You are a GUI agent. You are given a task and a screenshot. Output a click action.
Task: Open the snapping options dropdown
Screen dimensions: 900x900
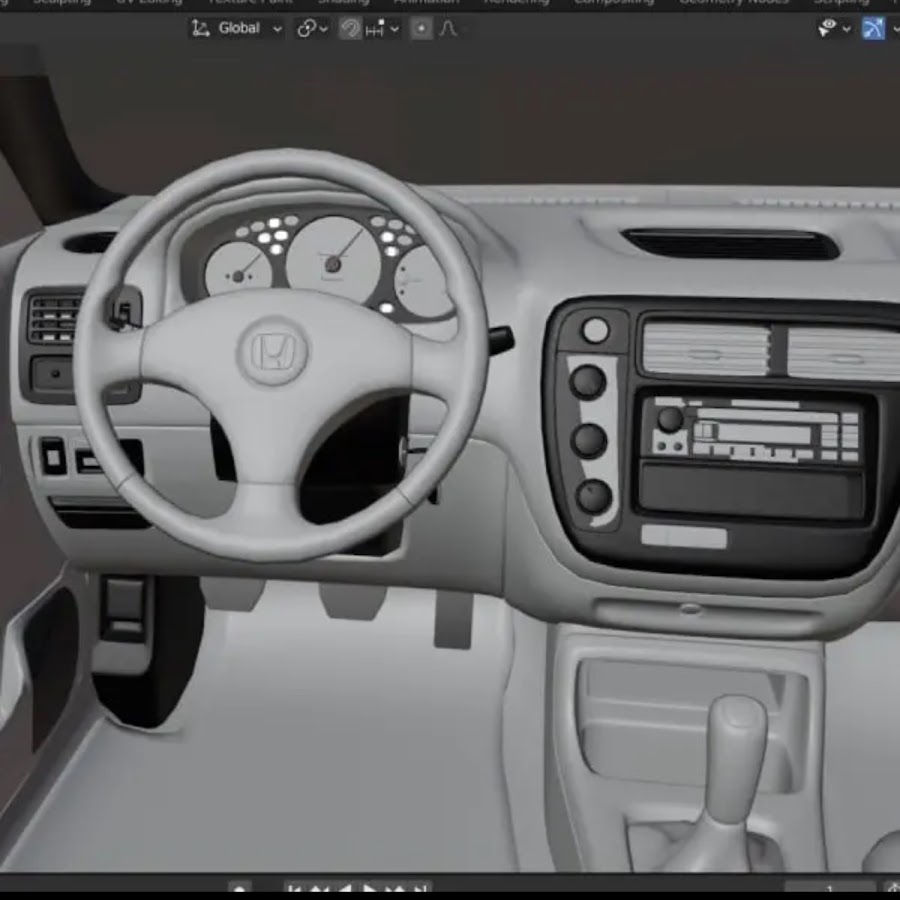point(382,28)
